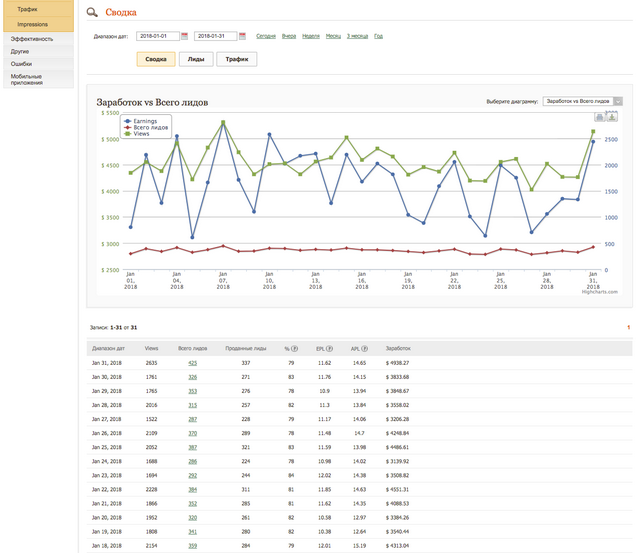The height and width of the screenshot is (553, 640).
Task: Click the start date input field
Action: (x=157, y=36)
